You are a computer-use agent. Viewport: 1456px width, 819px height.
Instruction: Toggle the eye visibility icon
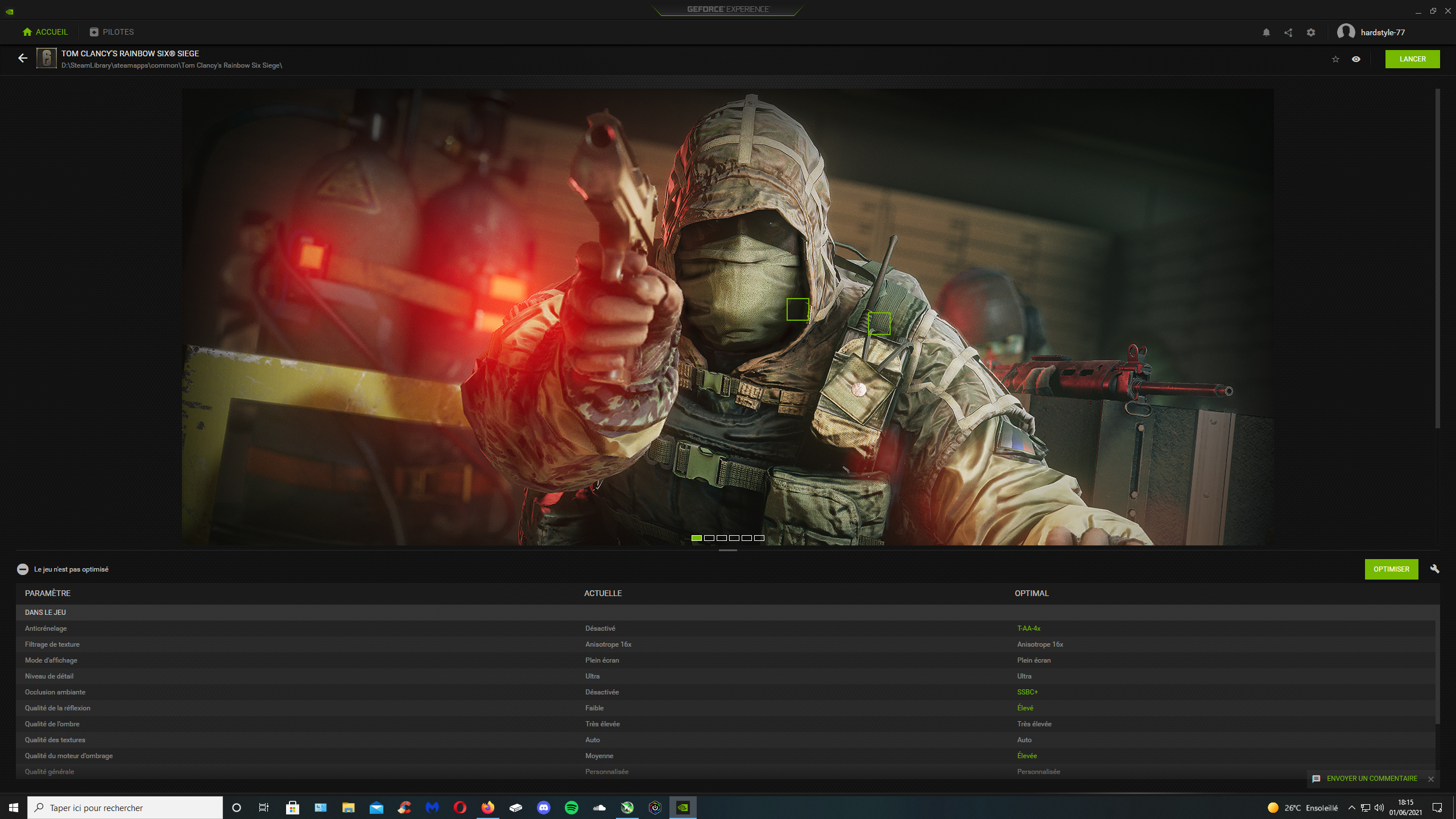tap(1356, 59)
